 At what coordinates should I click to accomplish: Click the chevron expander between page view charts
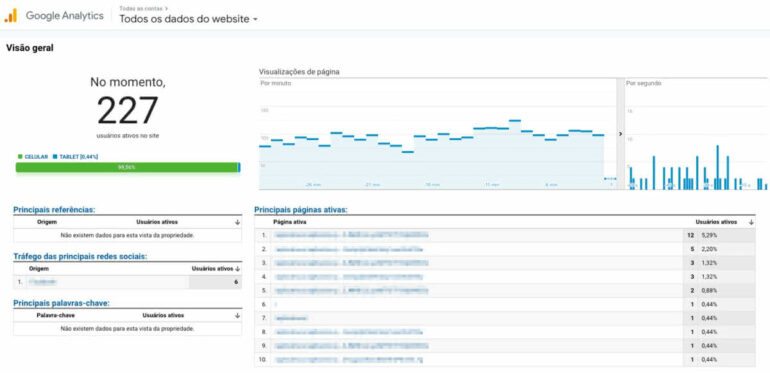pyautogui.click(x=620, y=133)
